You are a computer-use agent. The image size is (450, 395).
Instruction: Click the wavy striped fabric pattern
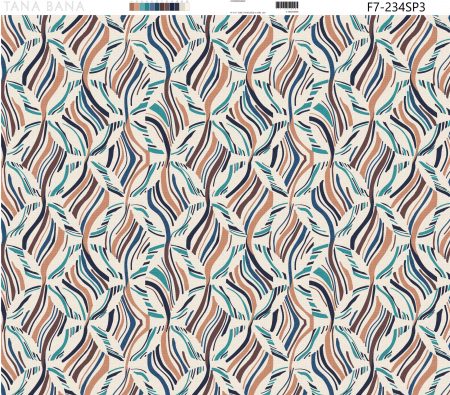[x=225, y=204]
